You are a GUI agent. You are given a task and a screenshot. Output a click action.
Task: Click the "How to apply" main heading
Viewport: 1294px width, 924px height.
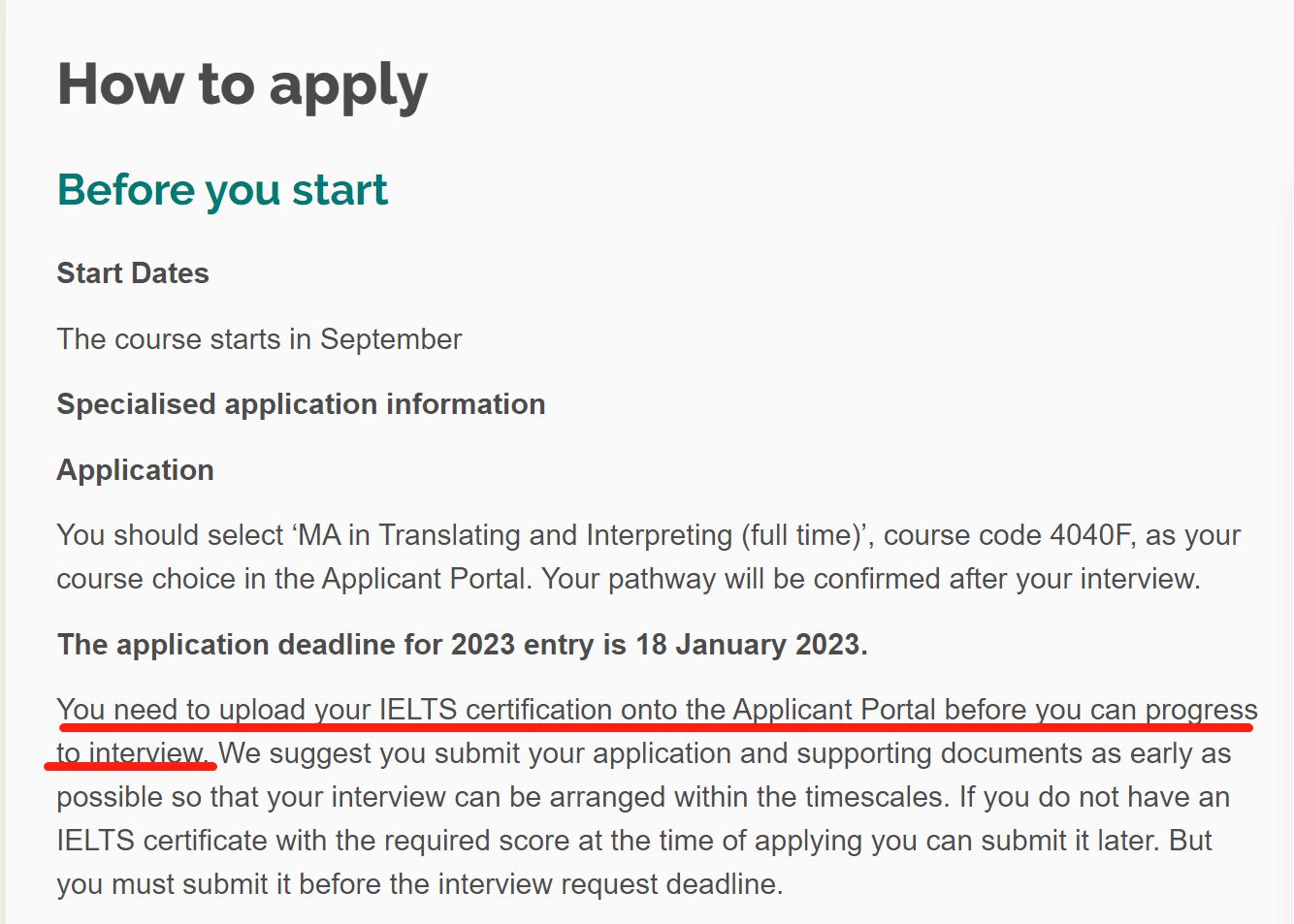click(243, 85)
